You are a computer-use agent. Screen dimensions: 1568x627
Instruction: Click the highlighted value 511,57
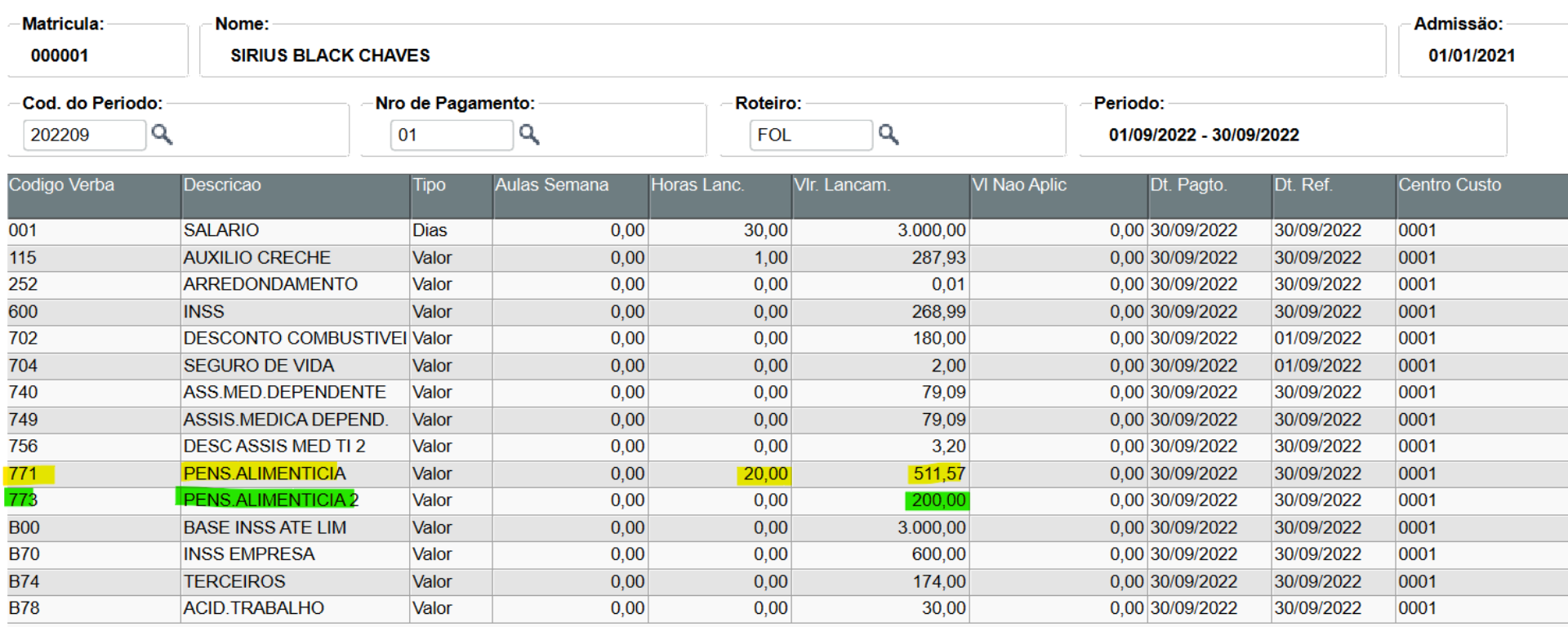pyautogui.click(x=938, y=474)
